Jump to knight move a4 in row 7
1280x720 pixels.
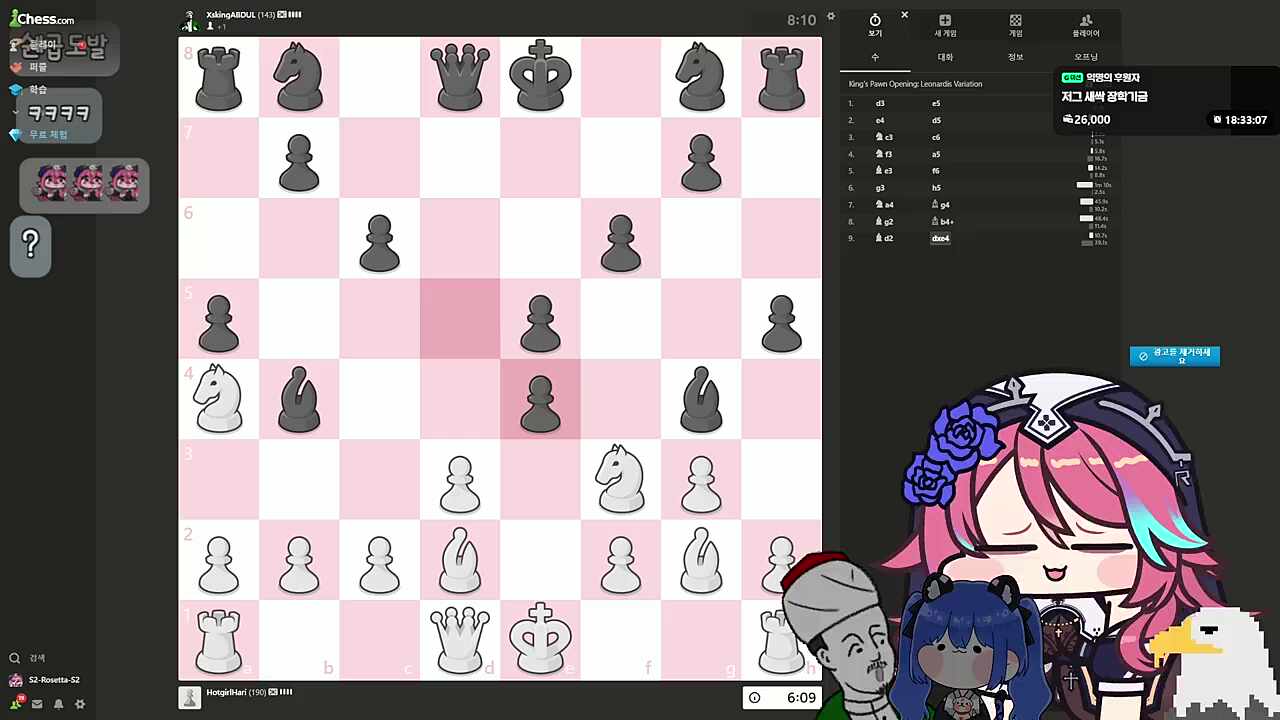tap(884, 205)
